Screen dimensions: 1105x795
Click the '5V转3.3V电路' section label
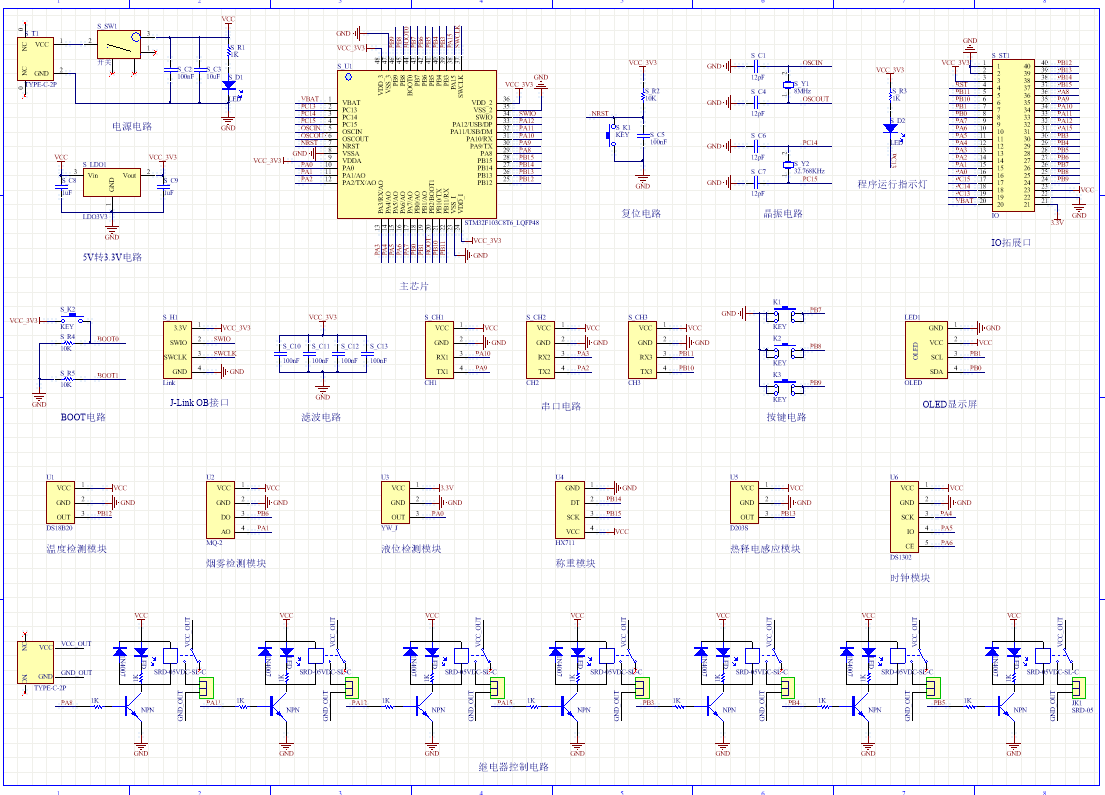point(112,257)
